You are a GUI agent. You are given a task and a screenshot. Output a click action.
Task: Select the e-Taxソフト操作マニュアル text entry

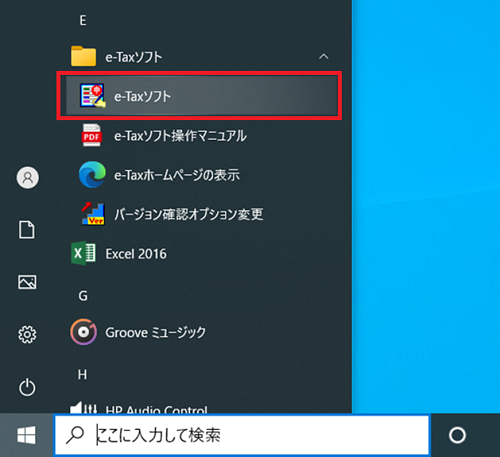[180, 136]
